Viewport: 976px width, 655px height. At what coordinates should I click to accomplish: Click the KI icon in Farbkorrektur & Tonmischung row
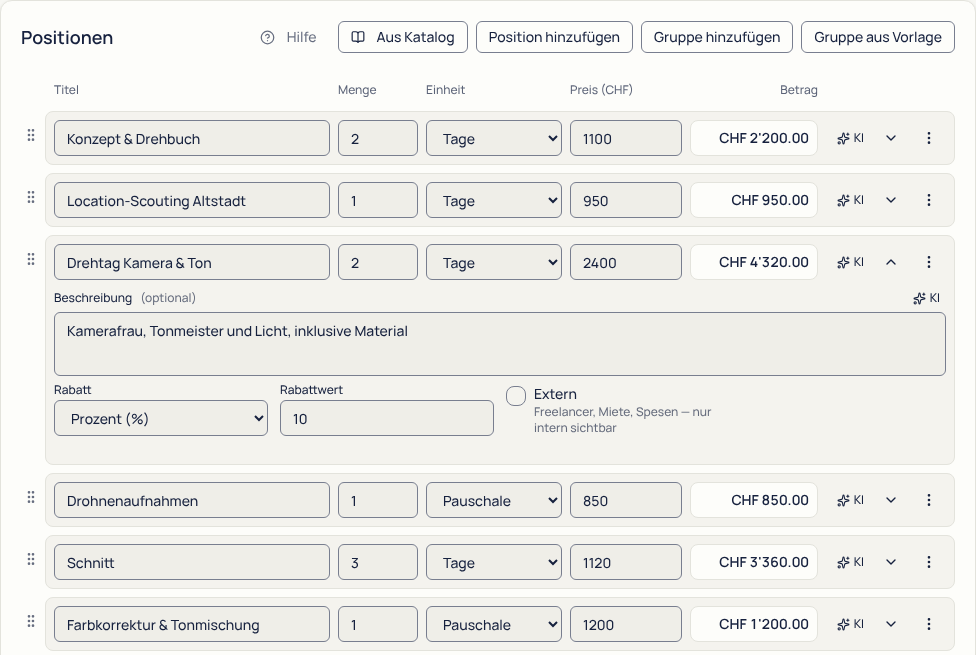850,624
